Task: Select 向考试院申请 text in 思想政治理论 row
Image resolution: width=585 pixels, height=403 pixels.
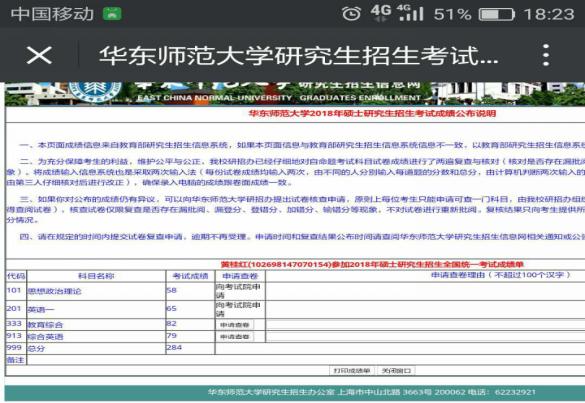Action: [x=238, y=291]
